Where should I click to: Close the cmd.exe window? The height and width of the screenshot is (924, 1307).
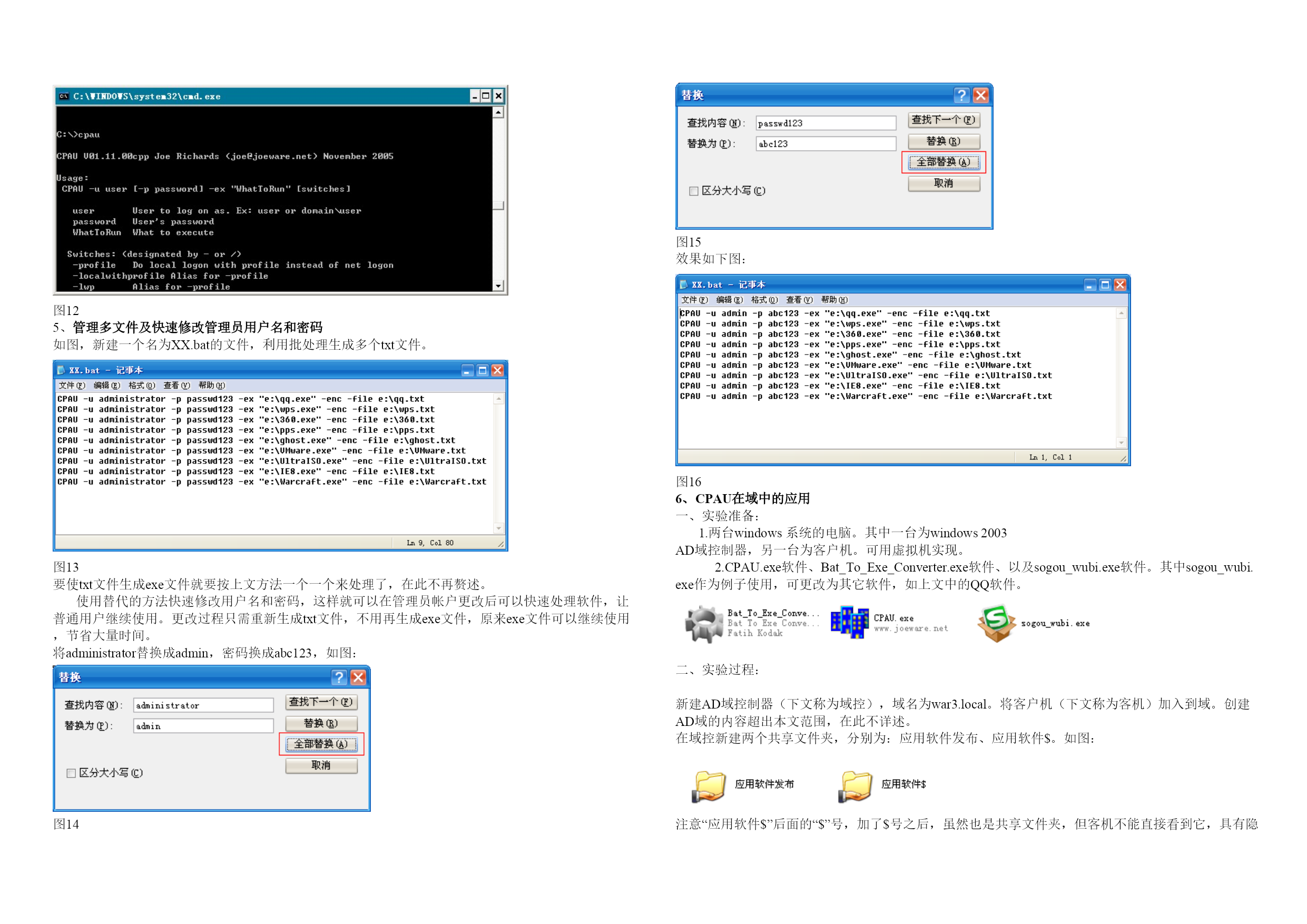(498, 96)
